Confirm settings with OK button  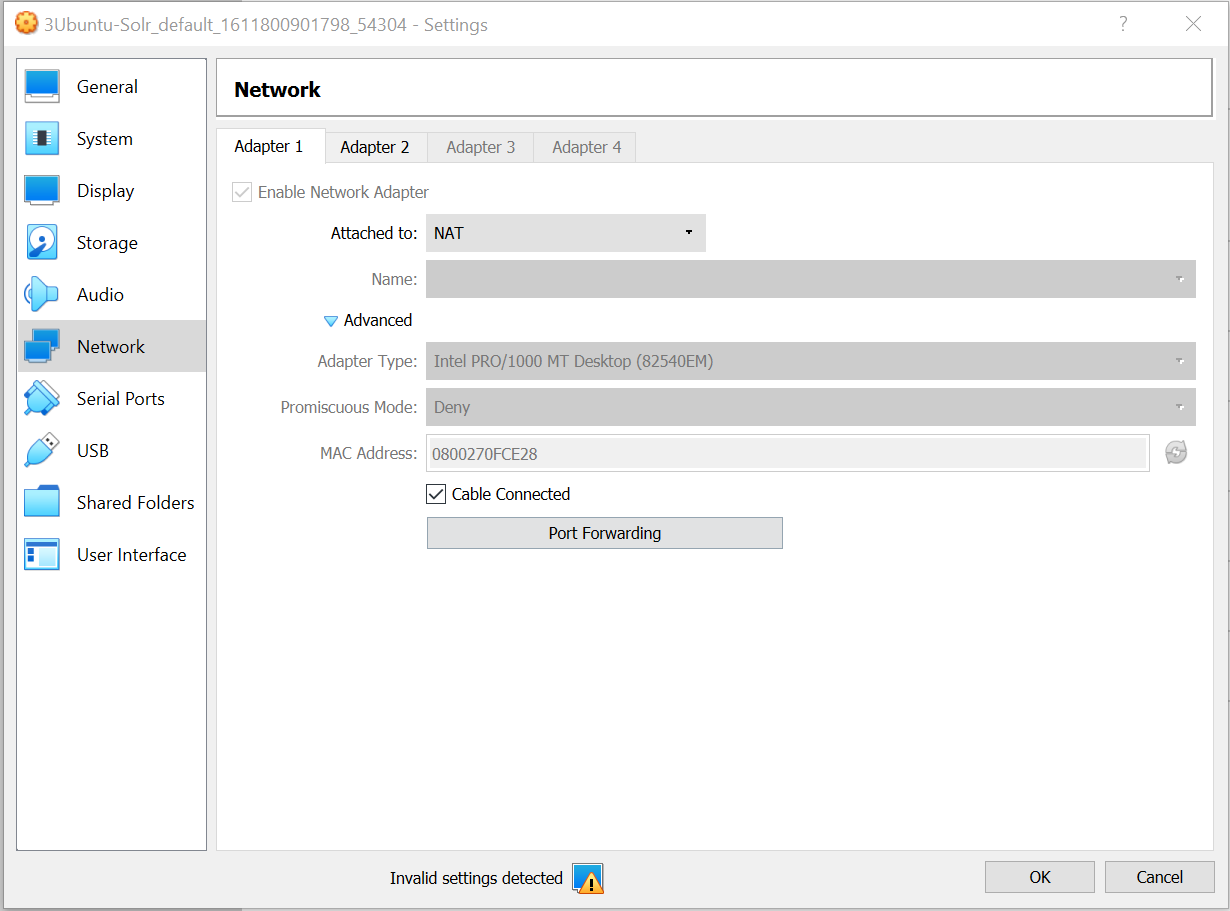click(x=1039, y=877)
